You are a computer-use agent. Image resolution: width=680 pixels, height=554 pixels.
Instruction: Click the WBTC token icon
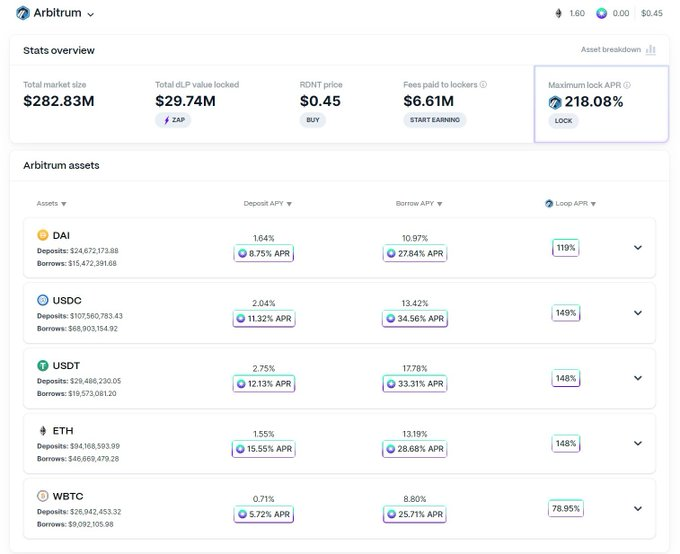42,496
